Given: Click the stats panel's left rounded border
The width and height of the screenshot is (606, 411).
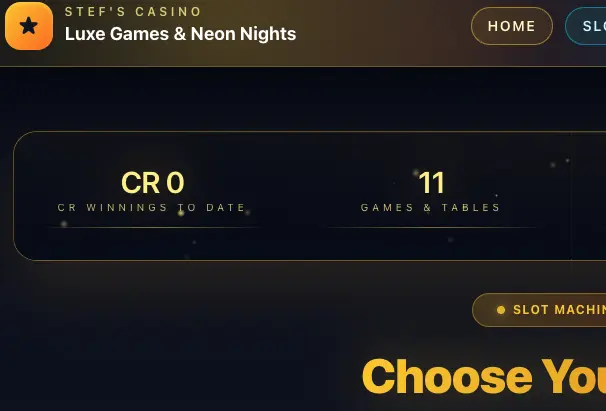Looking at the screenshot, I should point(14,196).
